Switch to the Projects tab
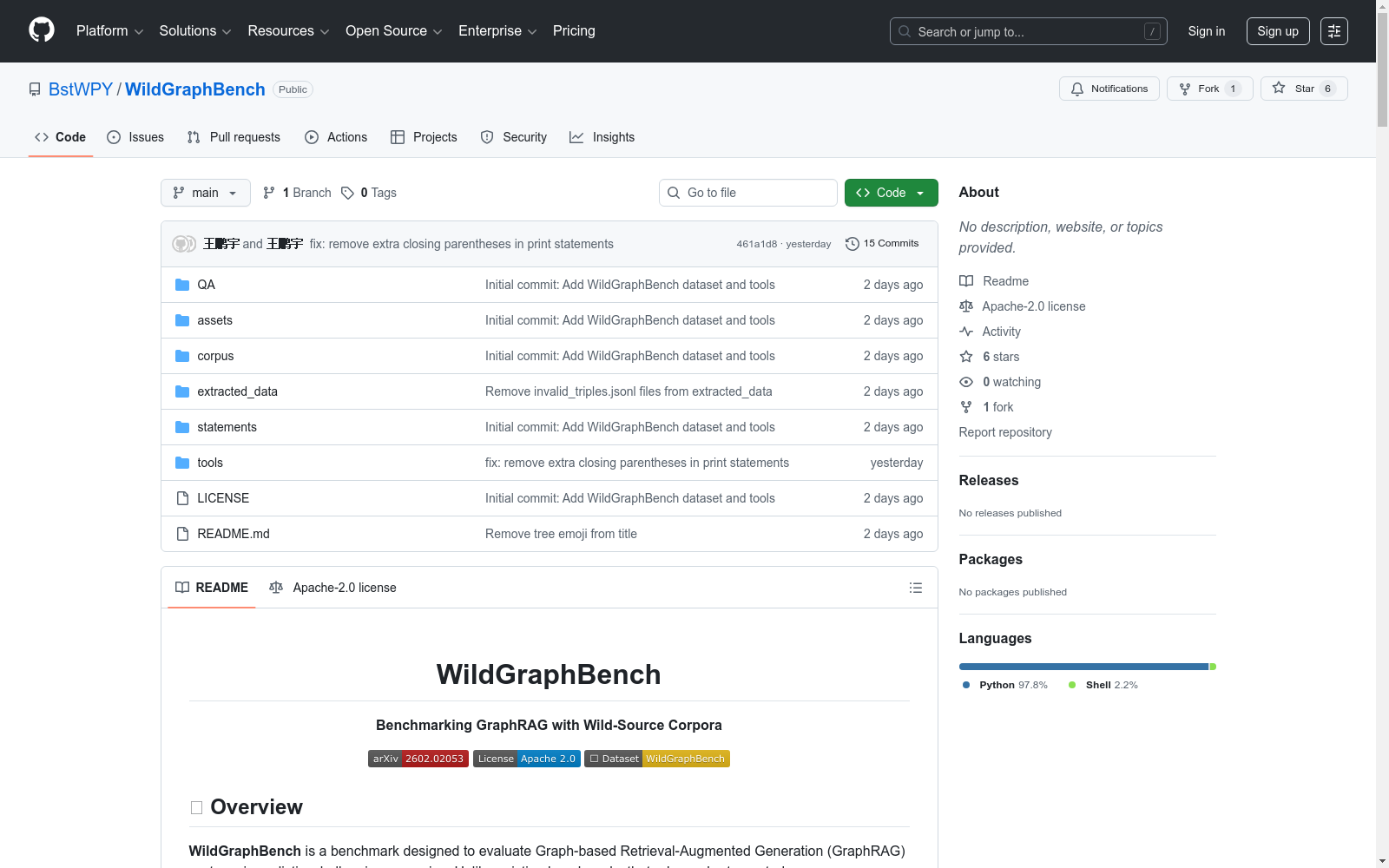The height and width of the screenshot is (868, 1389). click(424, 137)
